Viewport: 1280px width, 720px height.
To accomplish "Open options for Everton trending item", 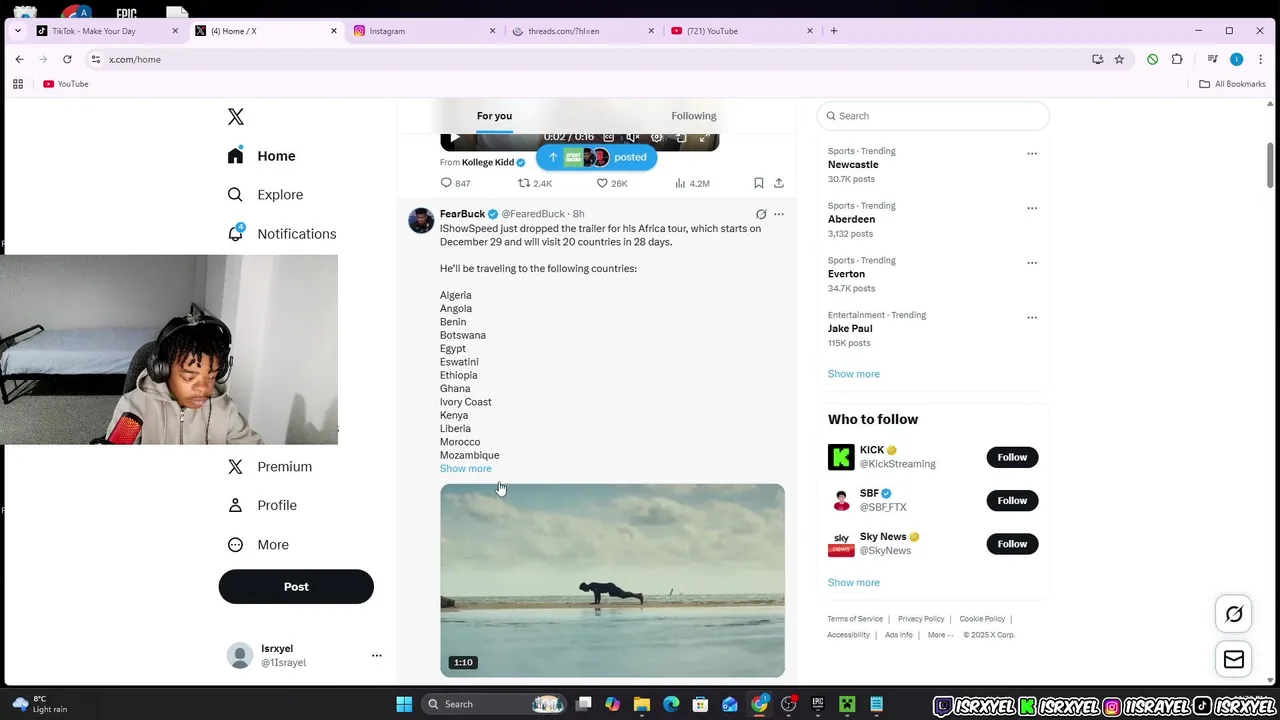I will (x=1032, y=263).
